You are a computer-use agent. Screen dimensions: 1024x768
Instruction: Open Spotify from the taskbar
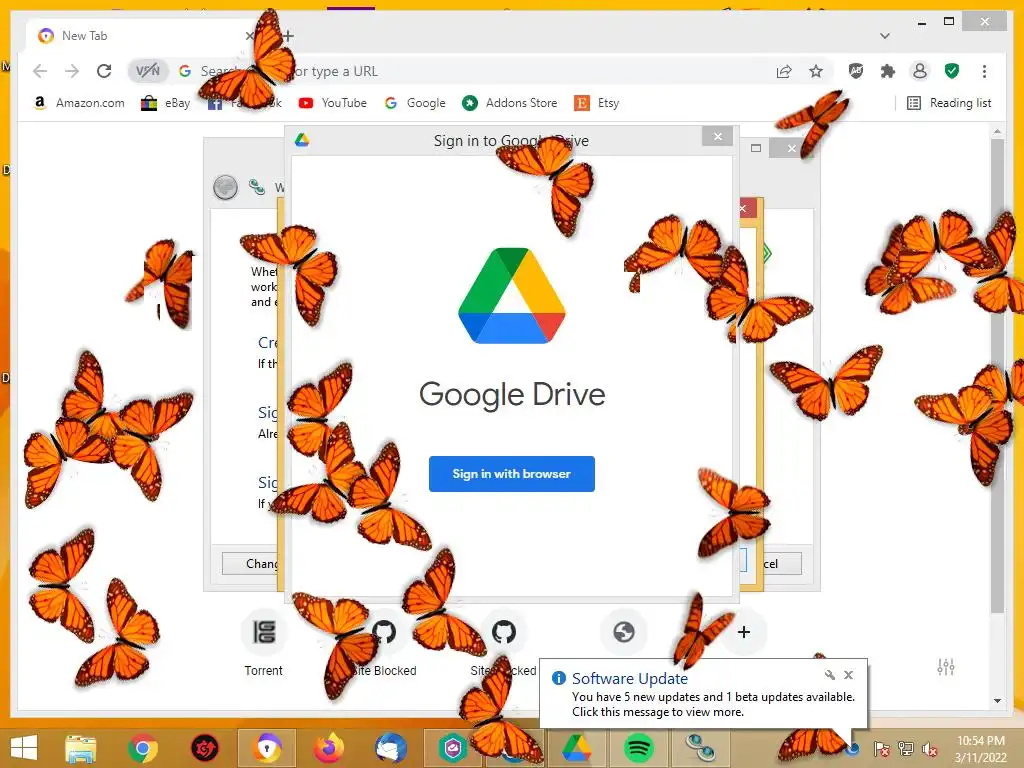[639, 748]
